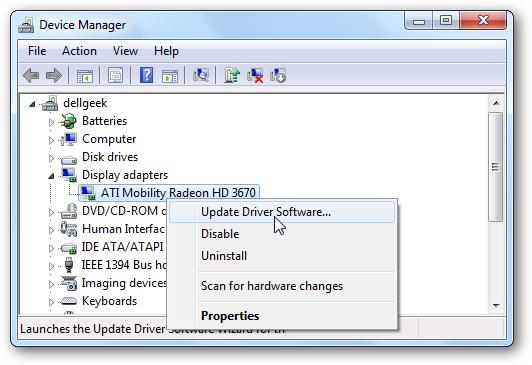The width and height of the screenshot is (532, 365).
Task: Click the Disable device toolbar icon
Action: pyautogui.click(x=278, y=75)
